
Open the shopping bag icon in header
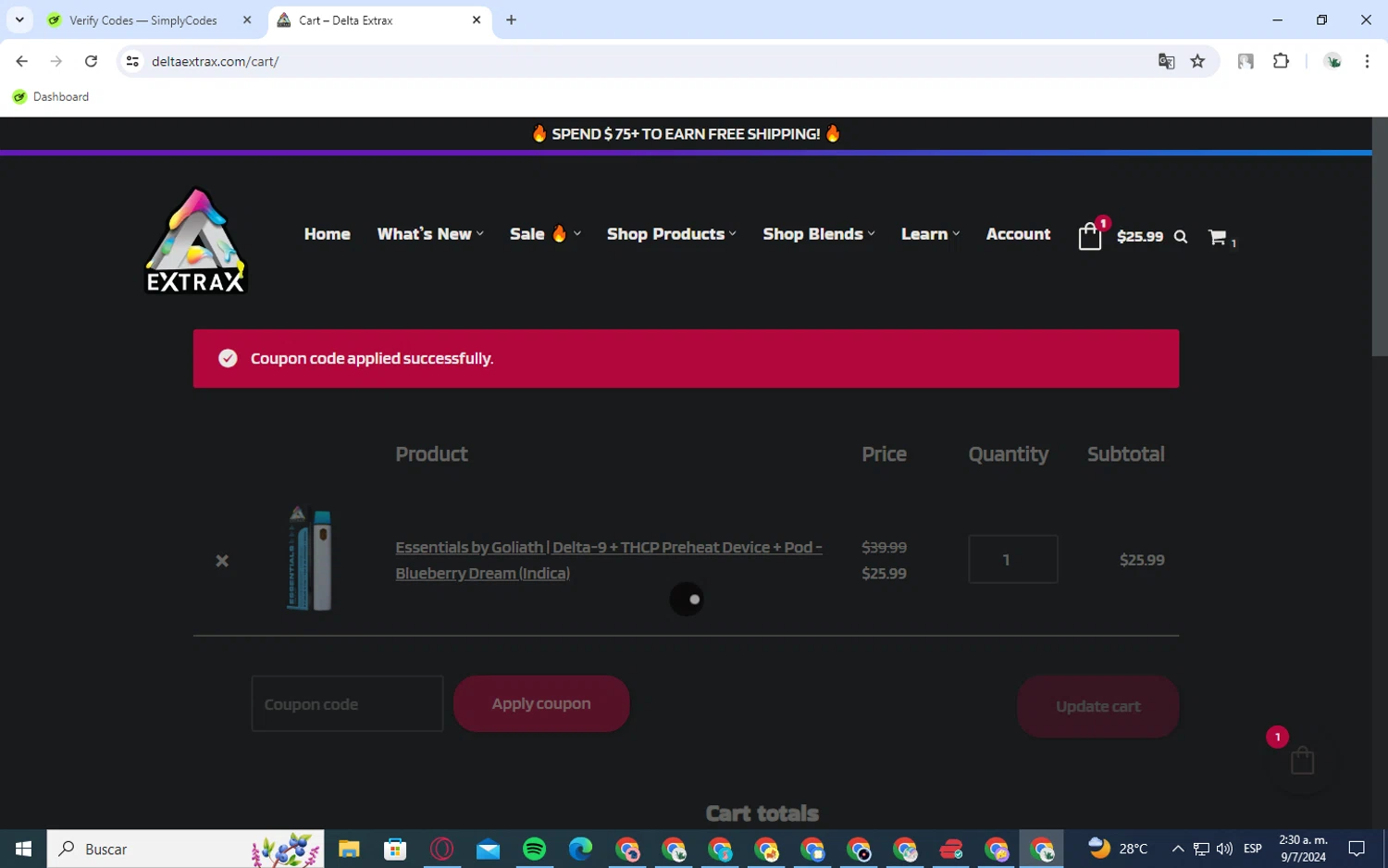(x=1091, y=236)
